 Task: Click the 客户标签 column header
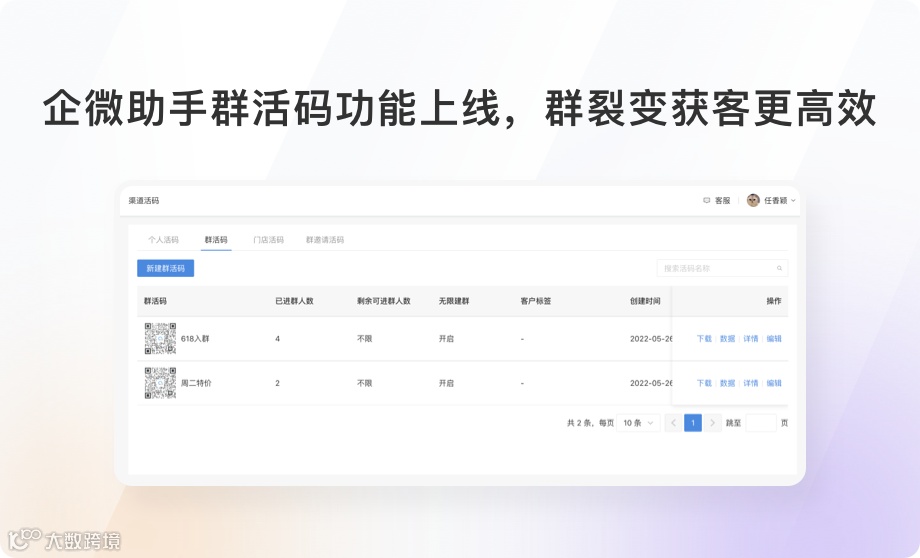(x=536, y=301)
